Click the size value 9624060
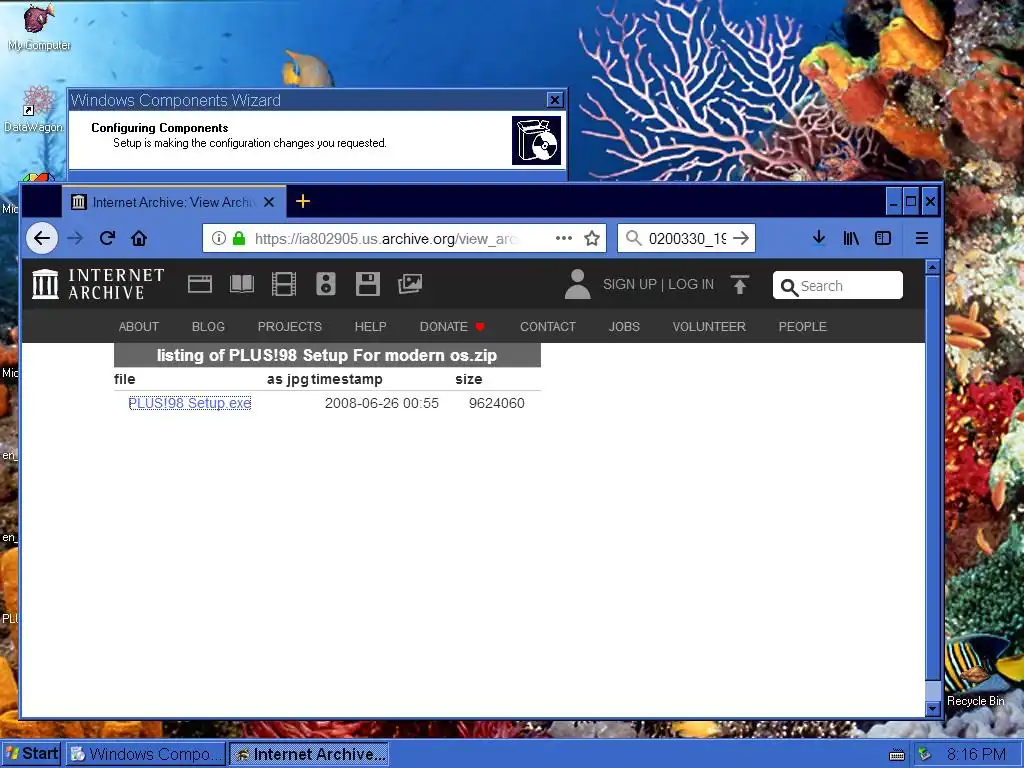 pyautogui.click(x=496, y=403)
